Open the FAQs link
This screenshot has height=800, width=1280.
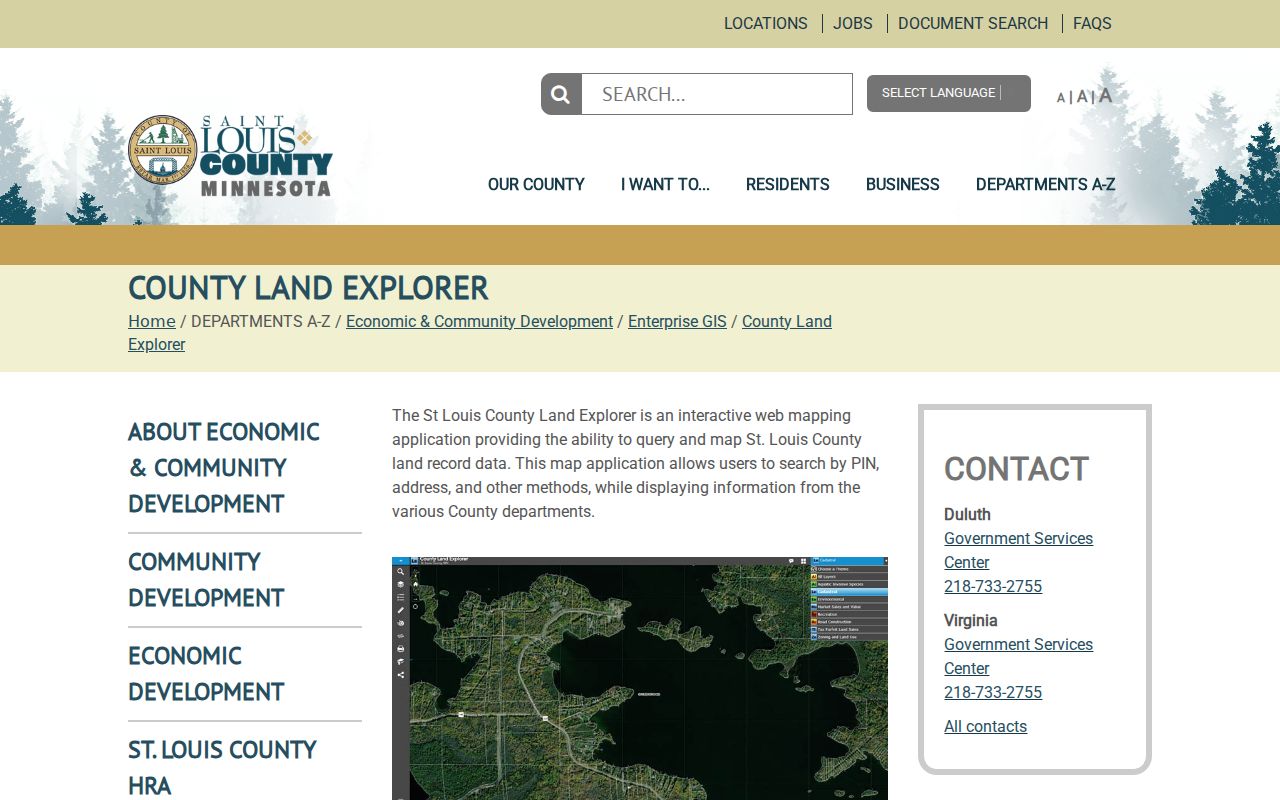point(1092,23)
